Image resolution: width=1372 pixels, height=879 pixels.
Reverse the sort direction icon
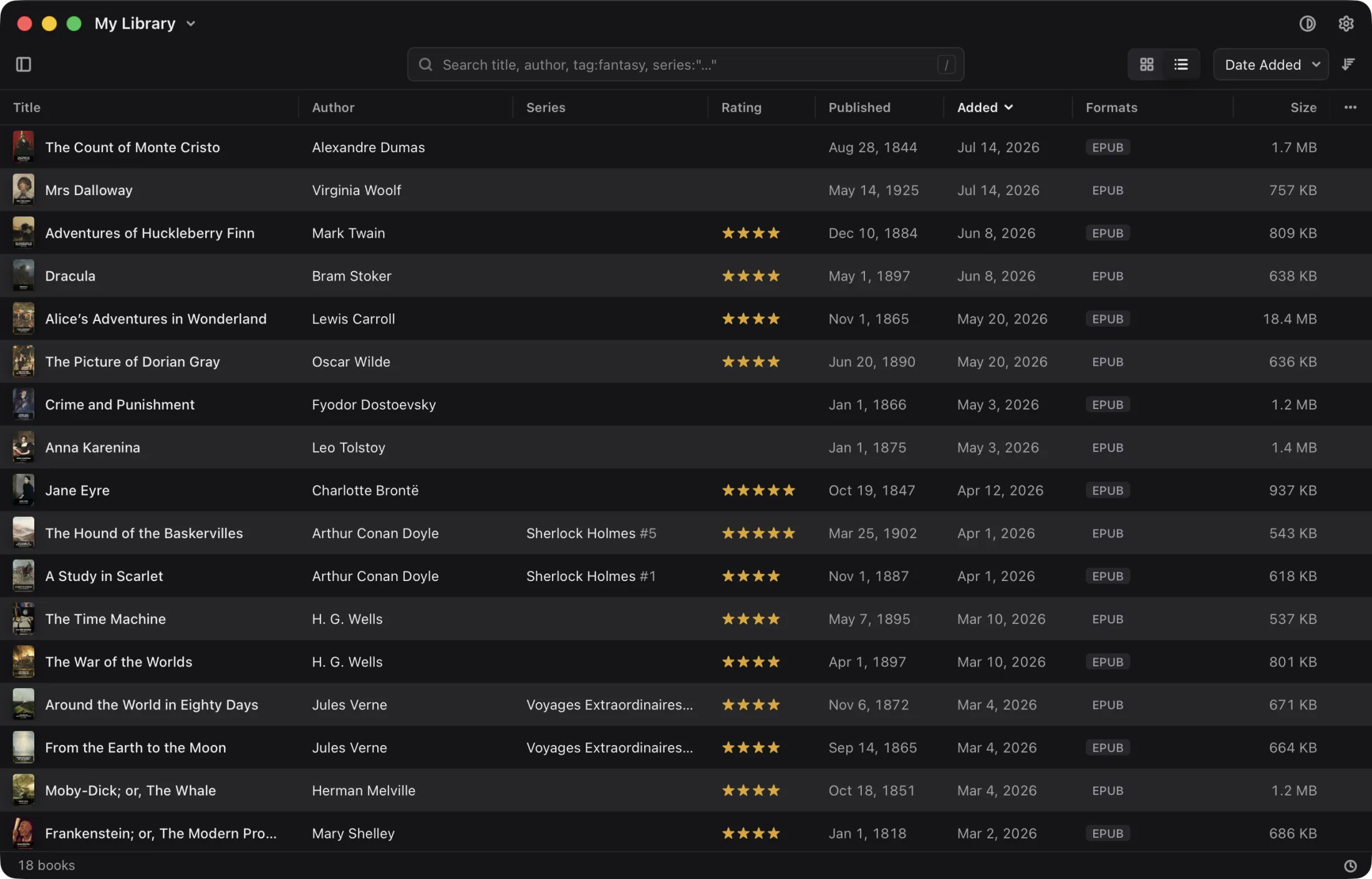point(1348,64)
